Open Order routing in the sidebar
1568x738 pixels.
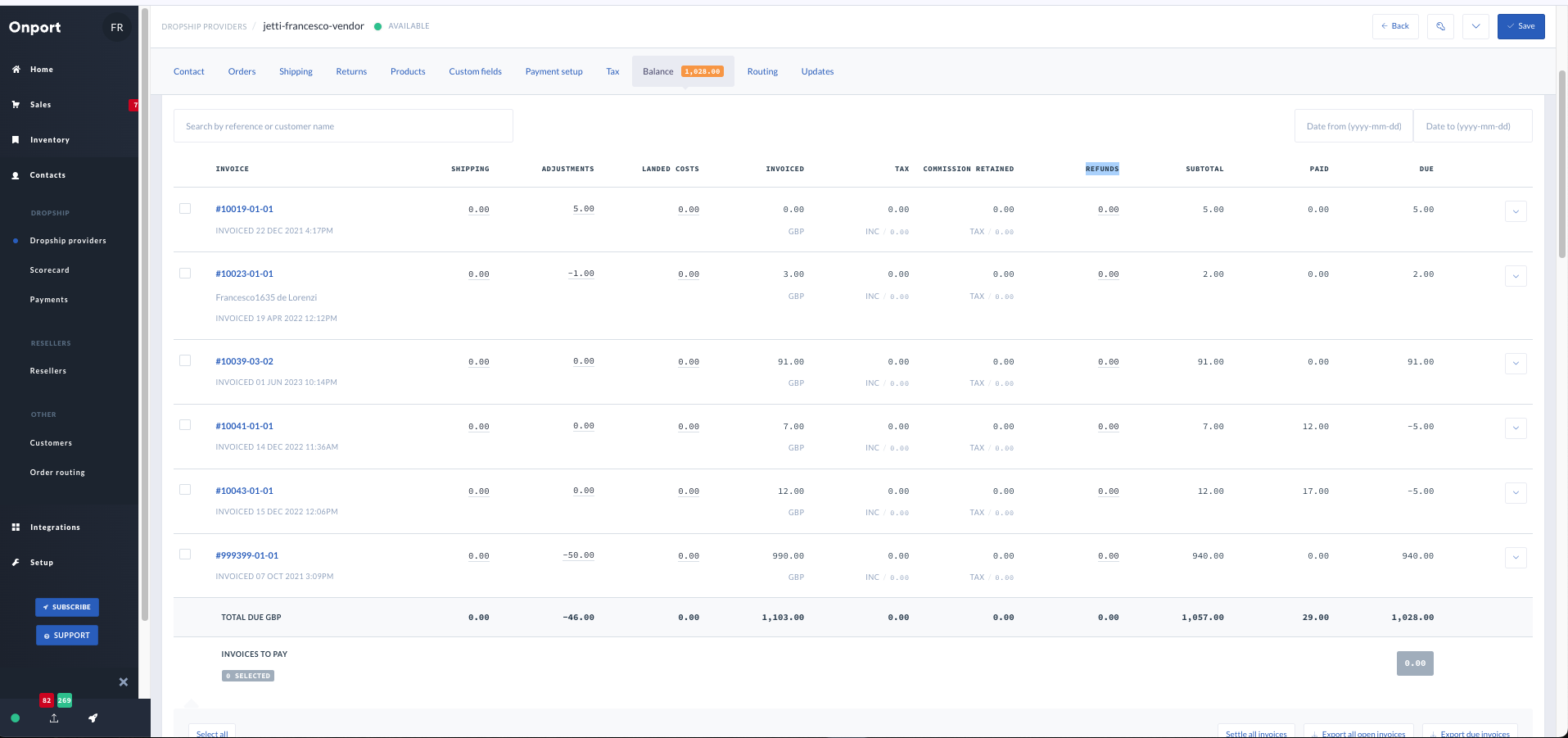click(x=57, y=473)
